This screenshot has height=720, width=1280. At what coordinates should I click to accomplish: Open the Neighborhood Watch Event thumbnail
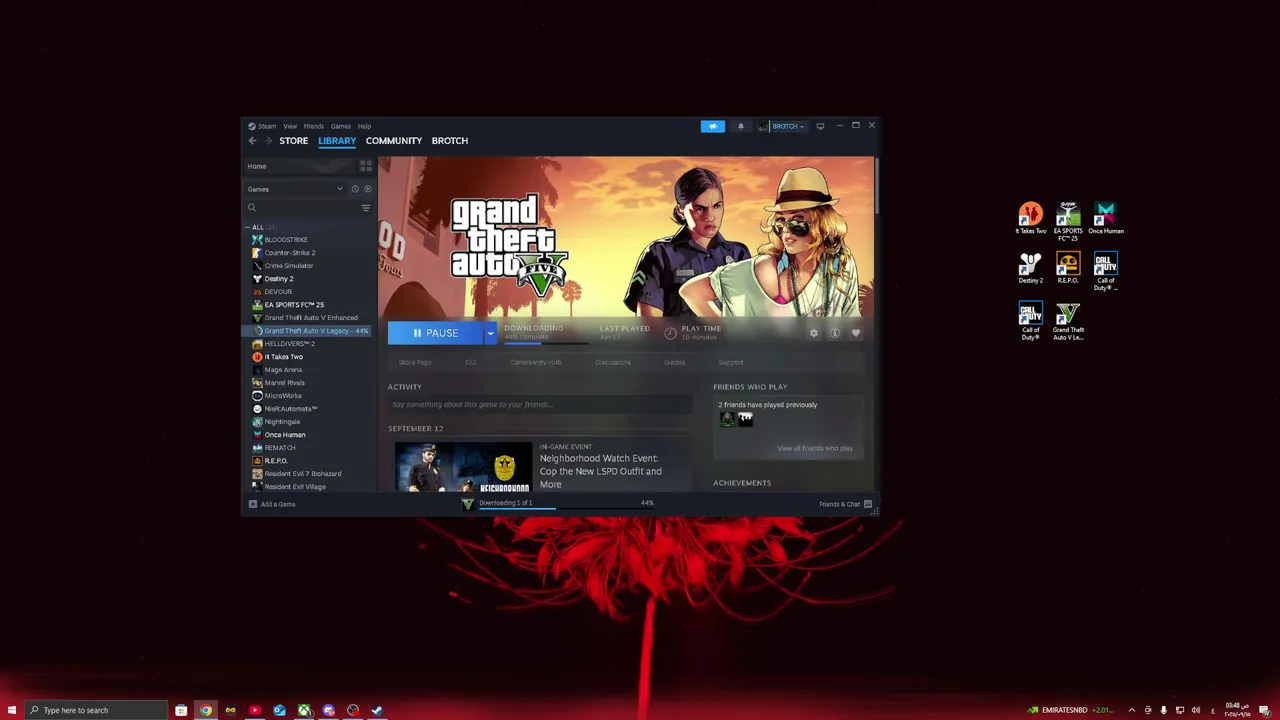(463, 467)
